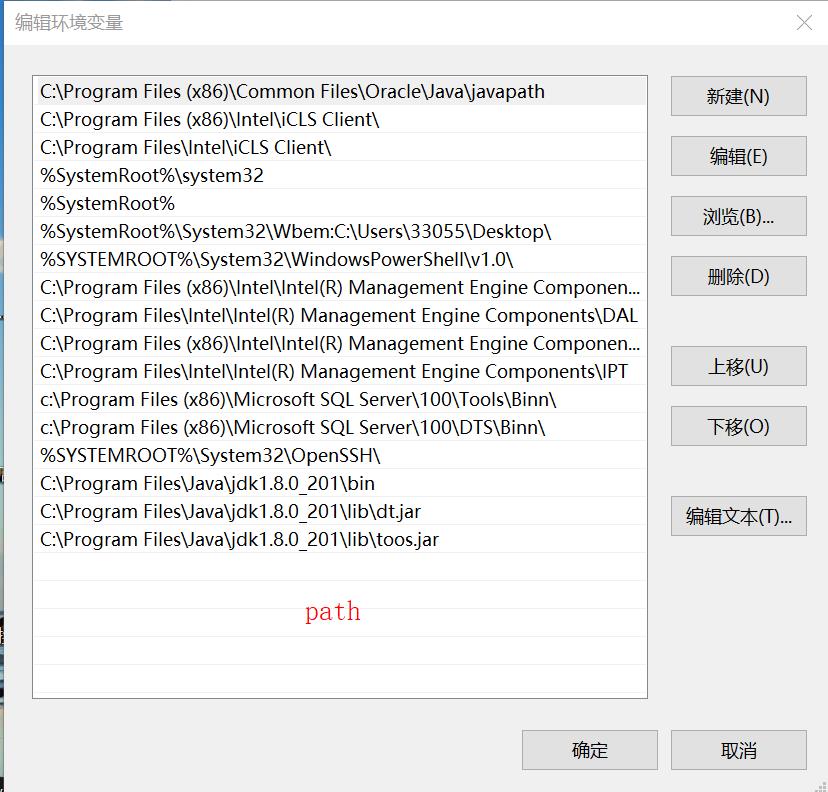Image resolution: width=828 pixels, height=792 pixels.
Task: Select SQL Server\100\DTS\Binn\ entry
Action: pos(340,427)
